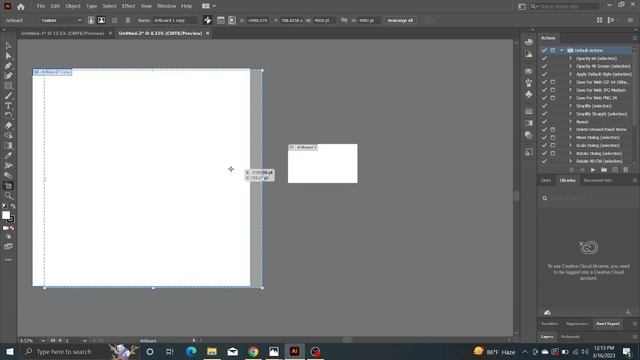This screenshot has height=360, width=640.
Task: Select the Selection tool arrow
Action: coord(8,46)
